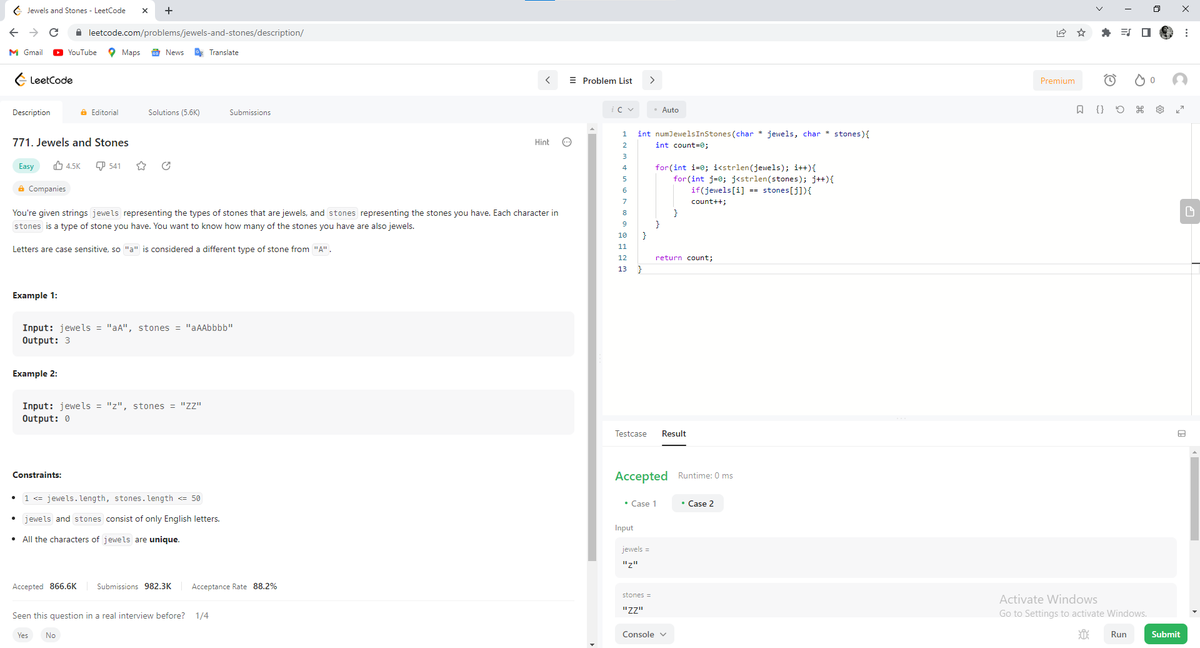Image resolution: width=1200 pixels, height=648 pixels.
Task: Click the Easy difficulty badge
Action: click(27, 166)
